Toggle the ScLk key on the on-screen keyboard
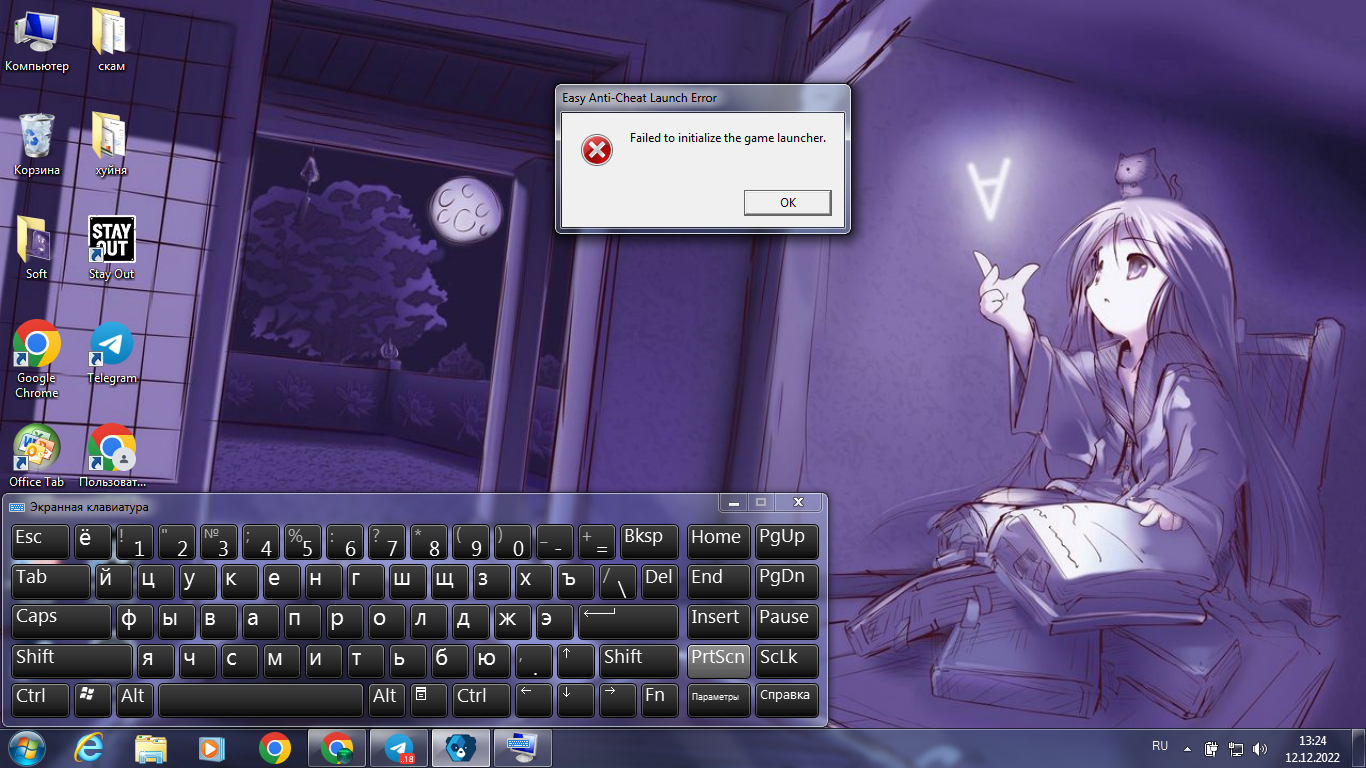1366x768 pixels. 786,660
